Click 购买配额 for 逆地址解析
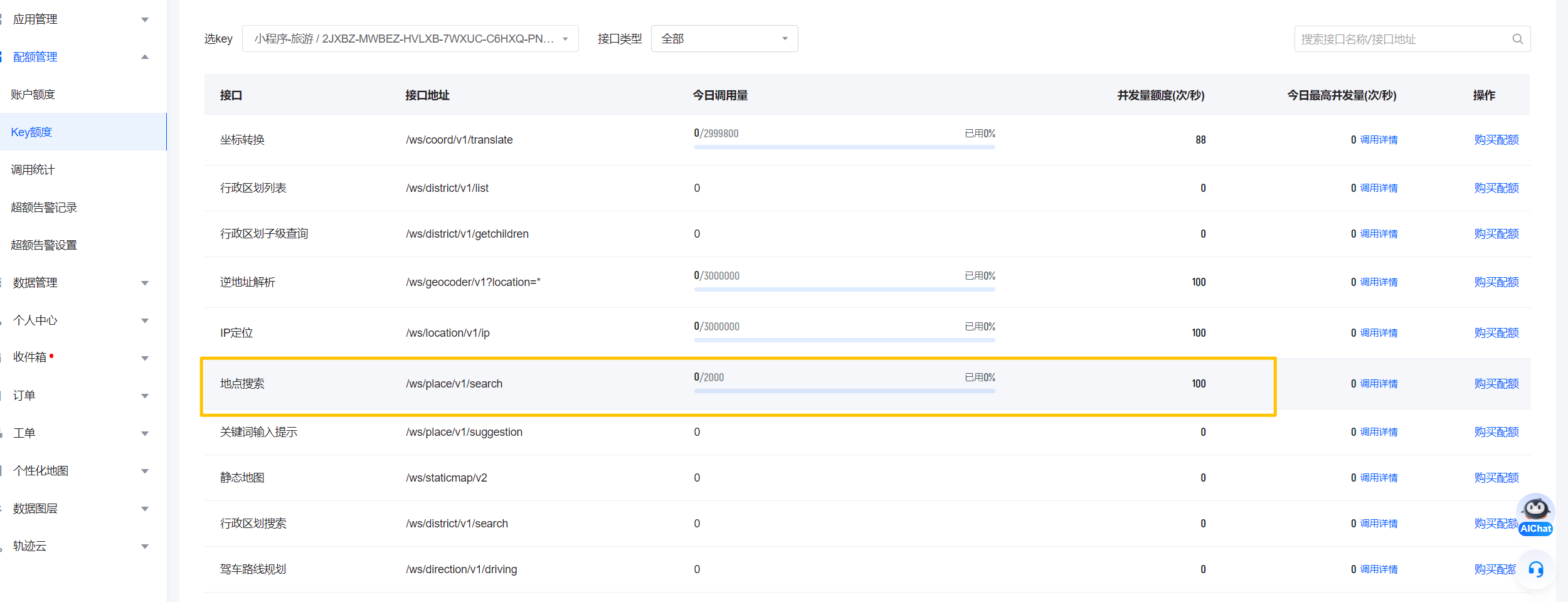Viewport: 1568px width, 602px height. pos(1496,282)
